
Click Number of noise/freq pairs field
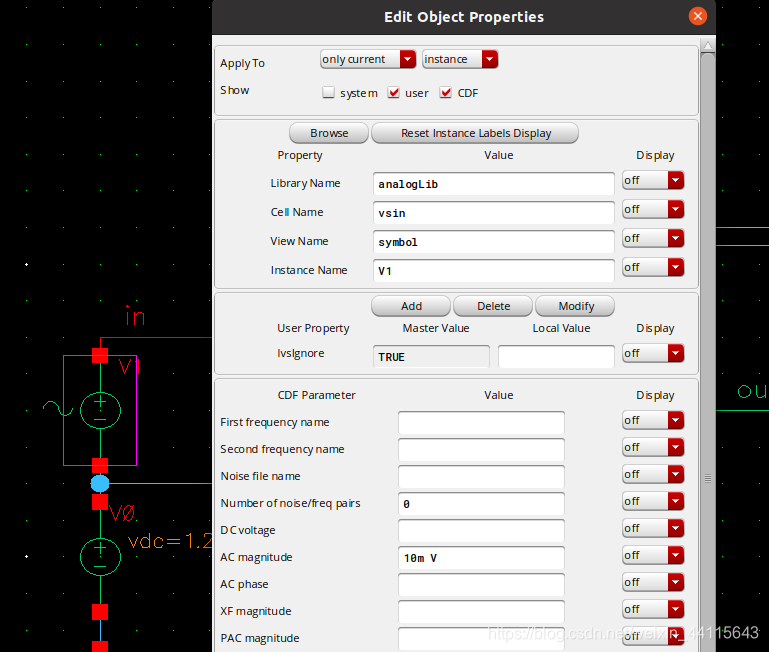point(481,503)
